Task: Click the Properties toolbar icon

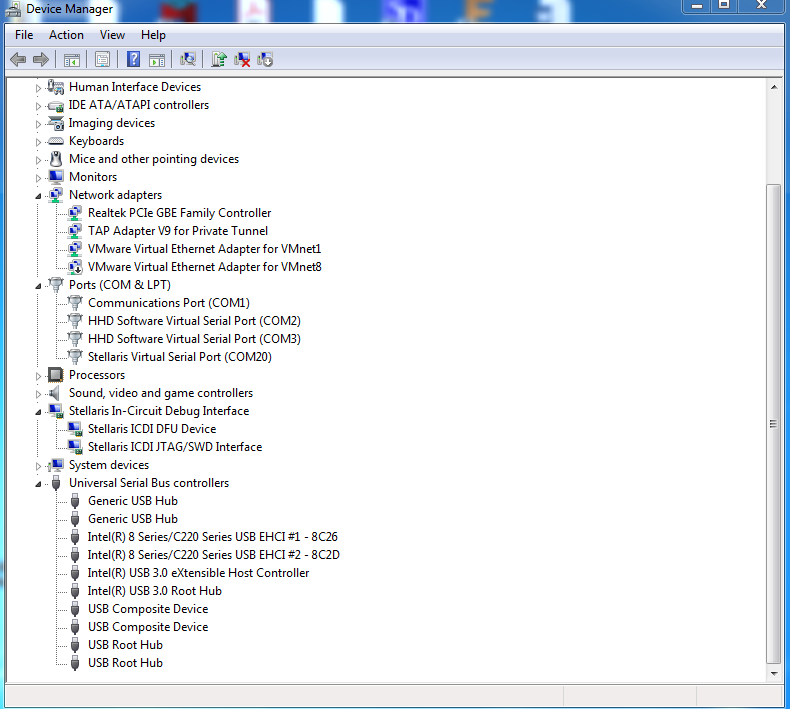Action: point(102,59)
